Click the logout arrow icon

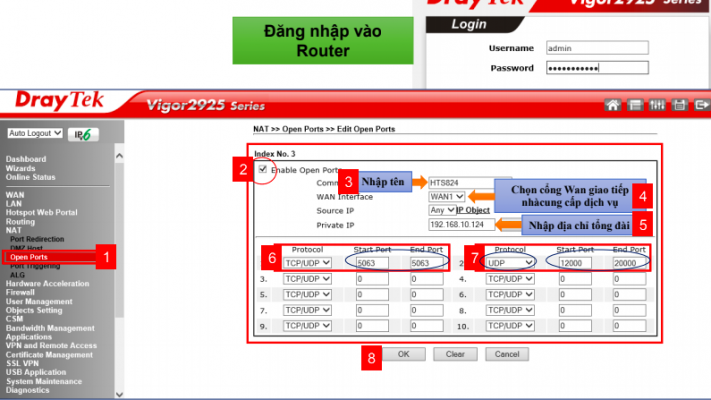701,105
